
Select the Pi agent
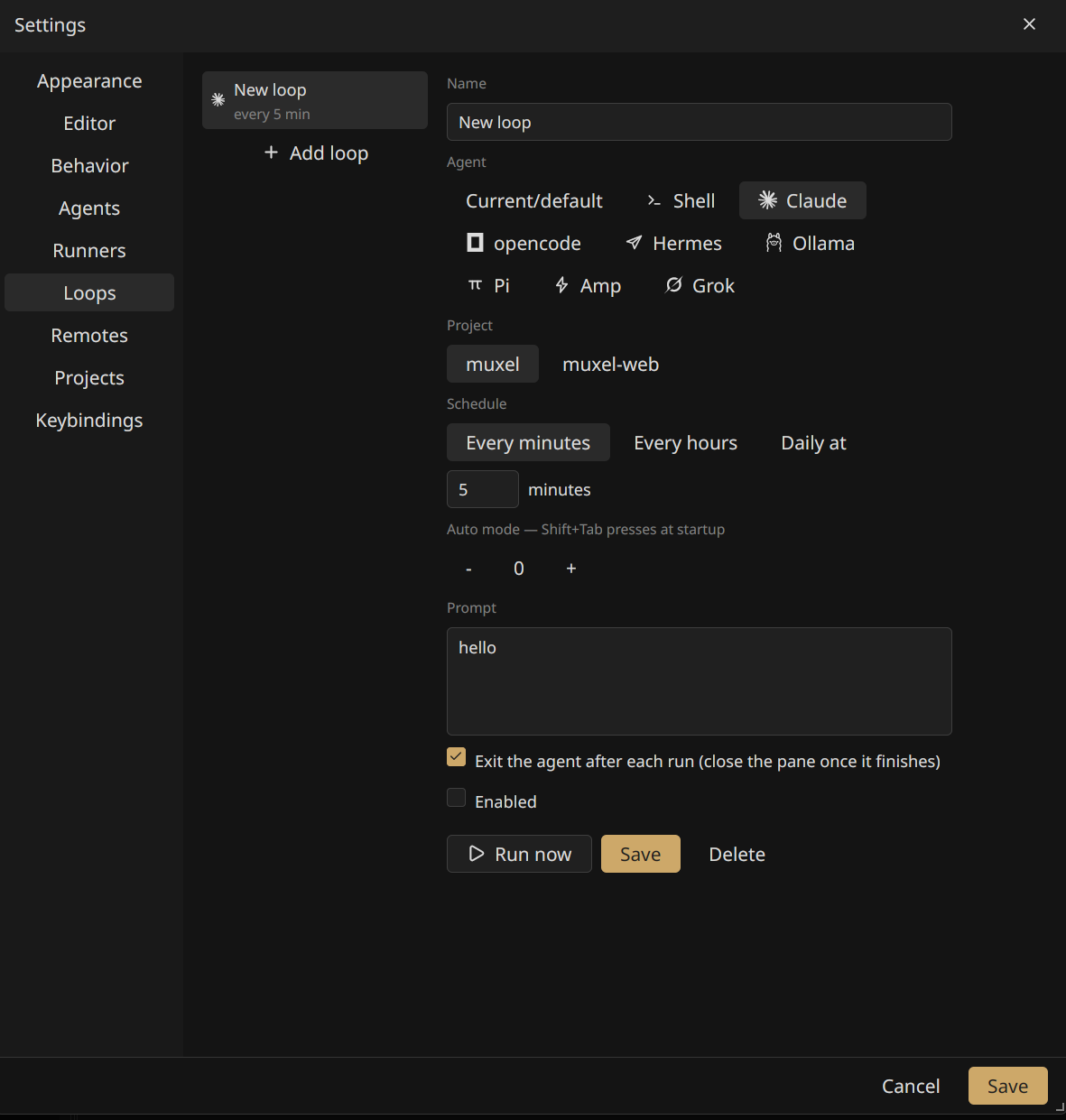pos(488,285)
